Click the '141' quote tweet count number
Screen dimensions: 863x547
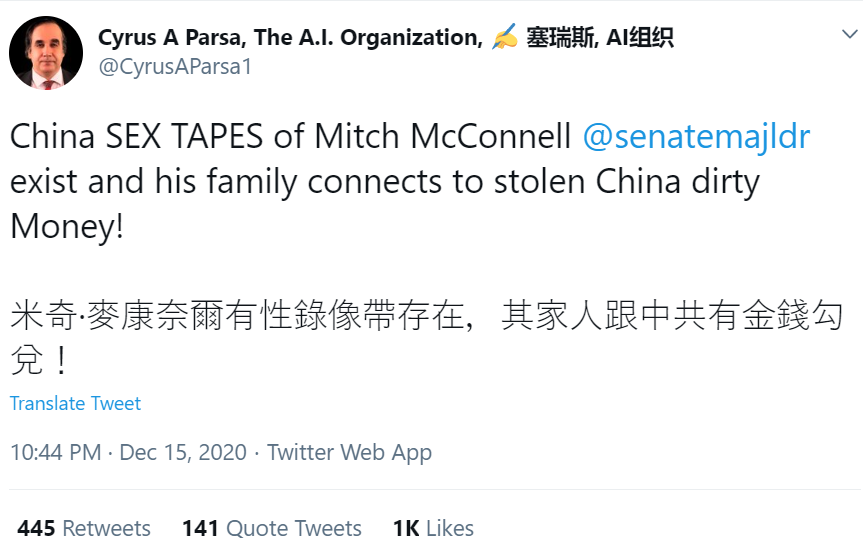click(200, 528)
